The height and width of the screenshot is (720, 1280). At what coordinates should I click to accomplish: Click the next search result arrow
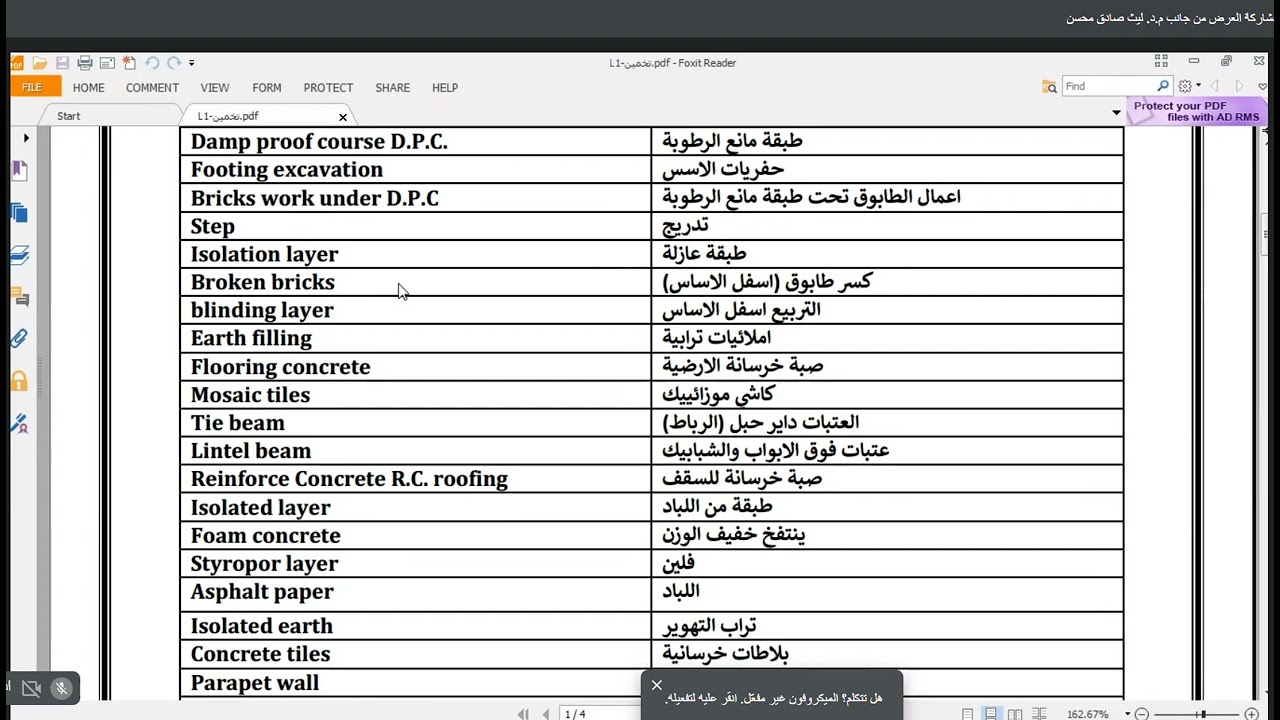click(x=1239, y=87)
